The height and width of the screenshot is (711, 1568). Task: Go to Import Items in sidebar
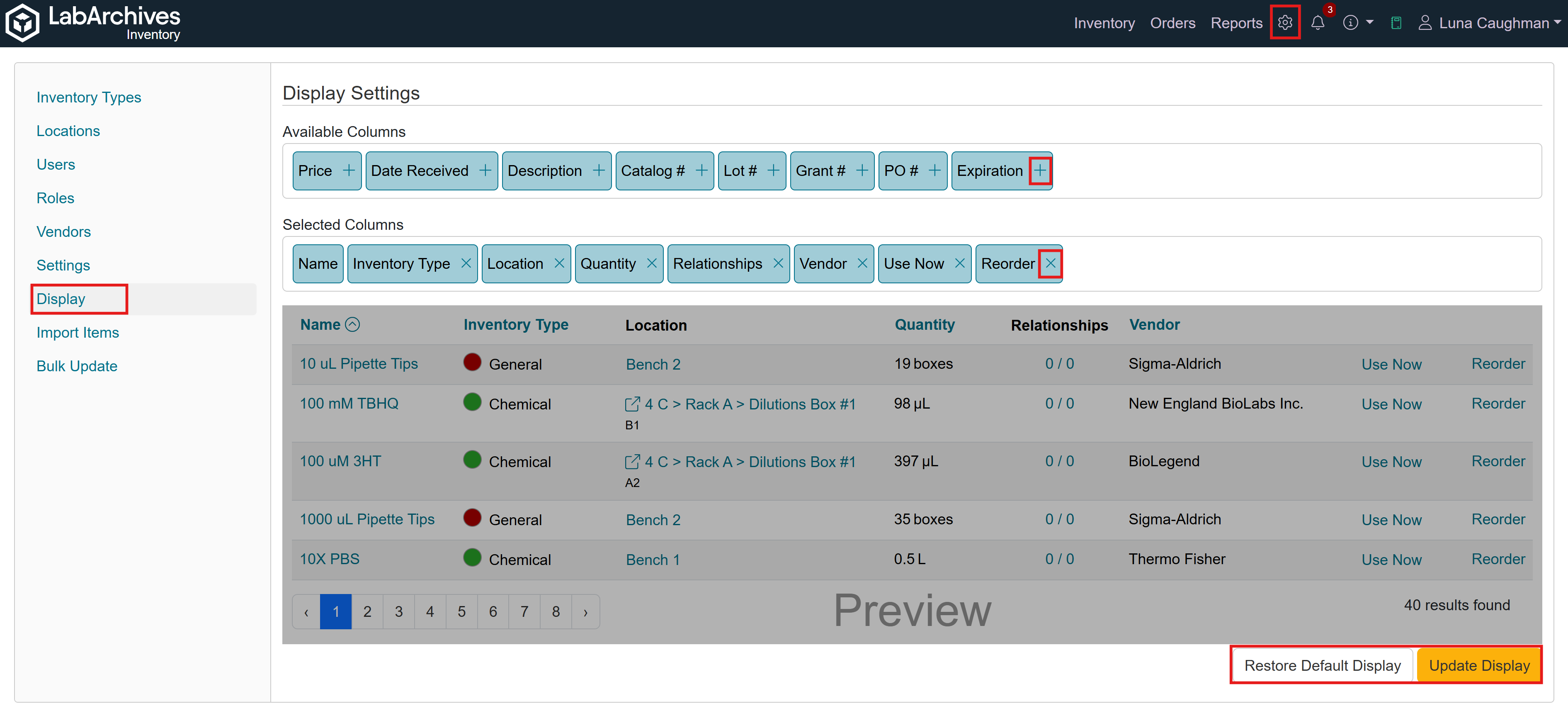pyautogui.click(x=78, y=333)
